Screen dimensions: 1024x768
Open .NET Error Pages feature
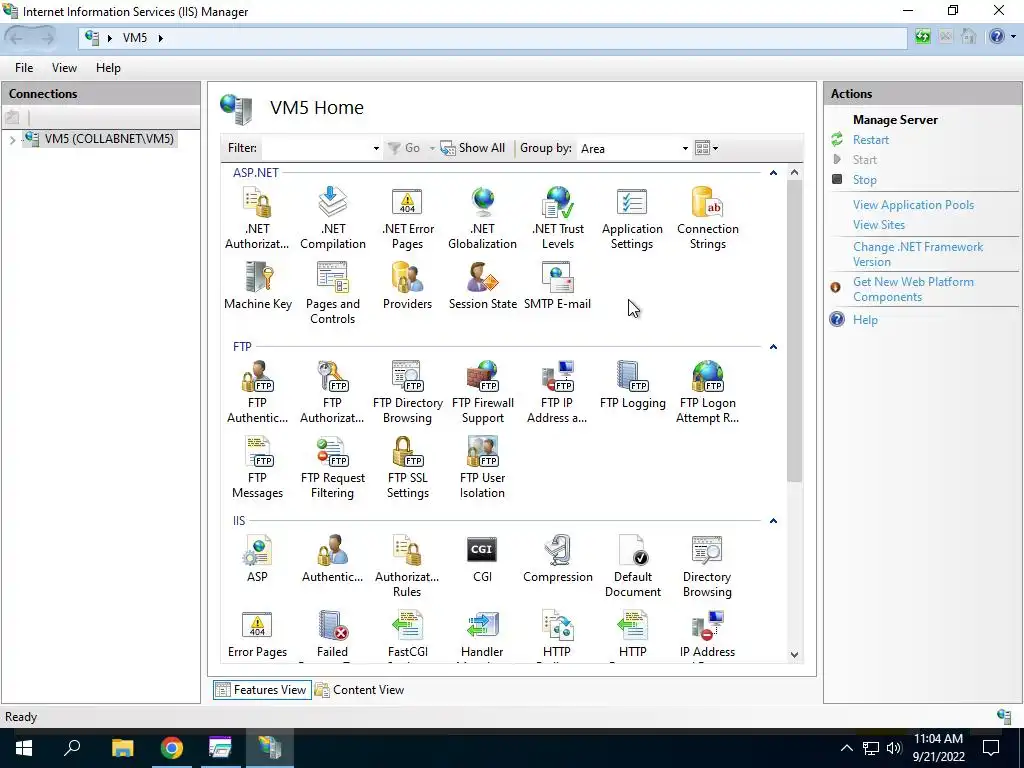[408, 218]
